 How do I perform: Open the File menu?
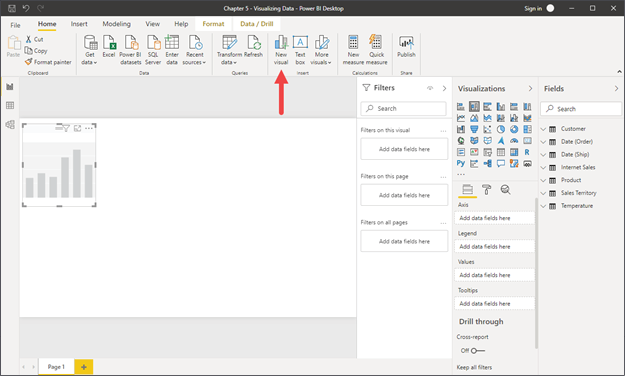coord(15,25)
